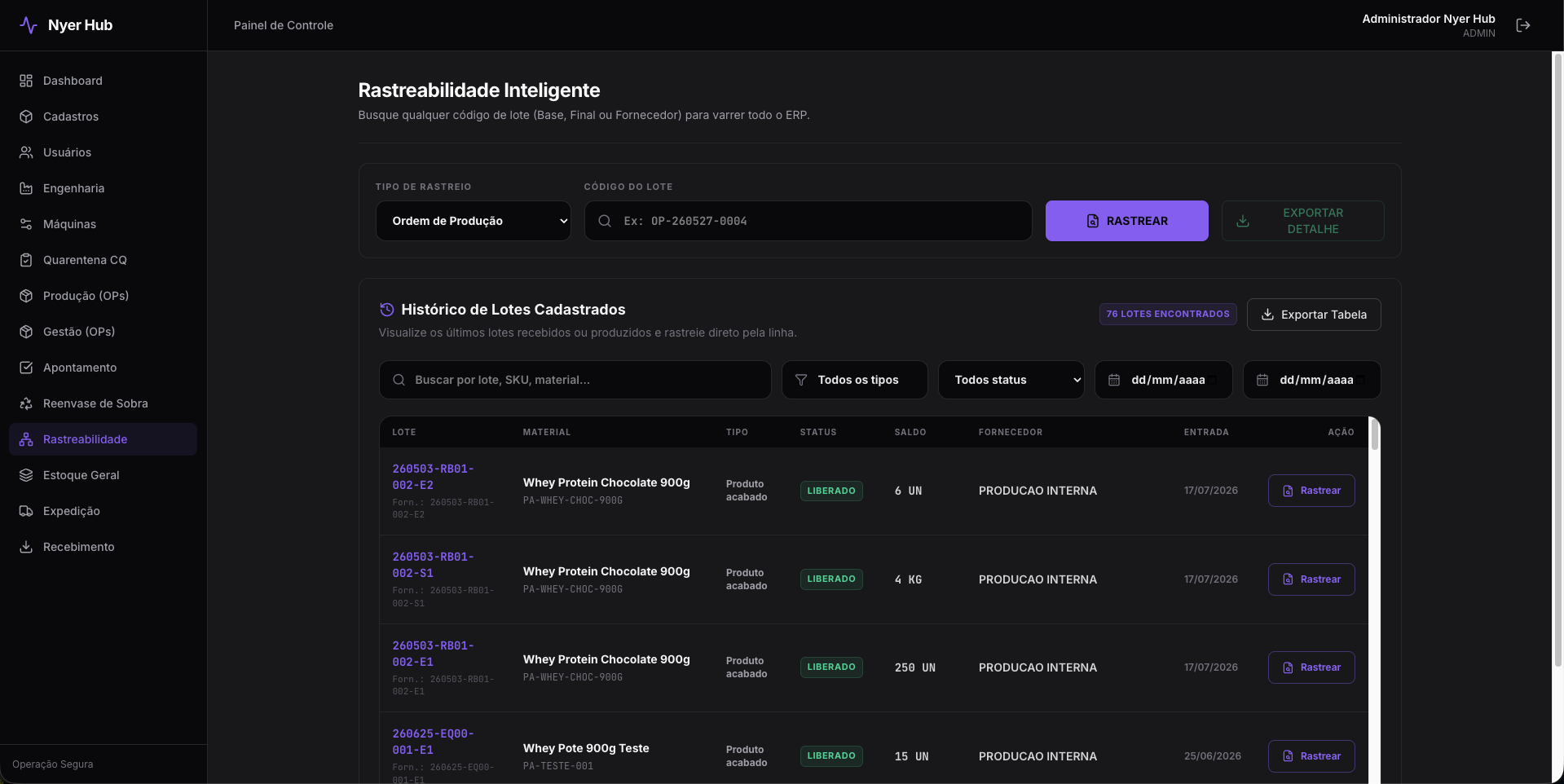1564x784 pixels.
Task: Click the search icon in Buscar por lote field
Action: (399, 380)
